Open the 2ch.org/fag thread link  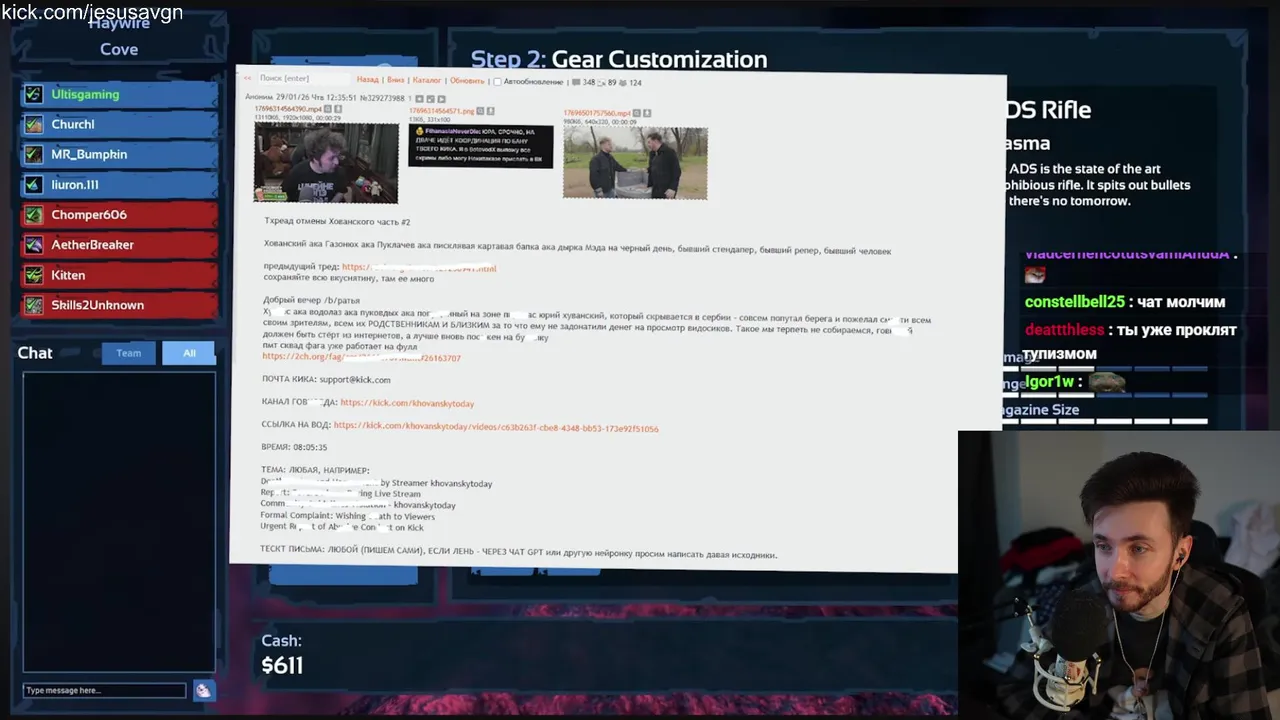click(x=361, y=357)
